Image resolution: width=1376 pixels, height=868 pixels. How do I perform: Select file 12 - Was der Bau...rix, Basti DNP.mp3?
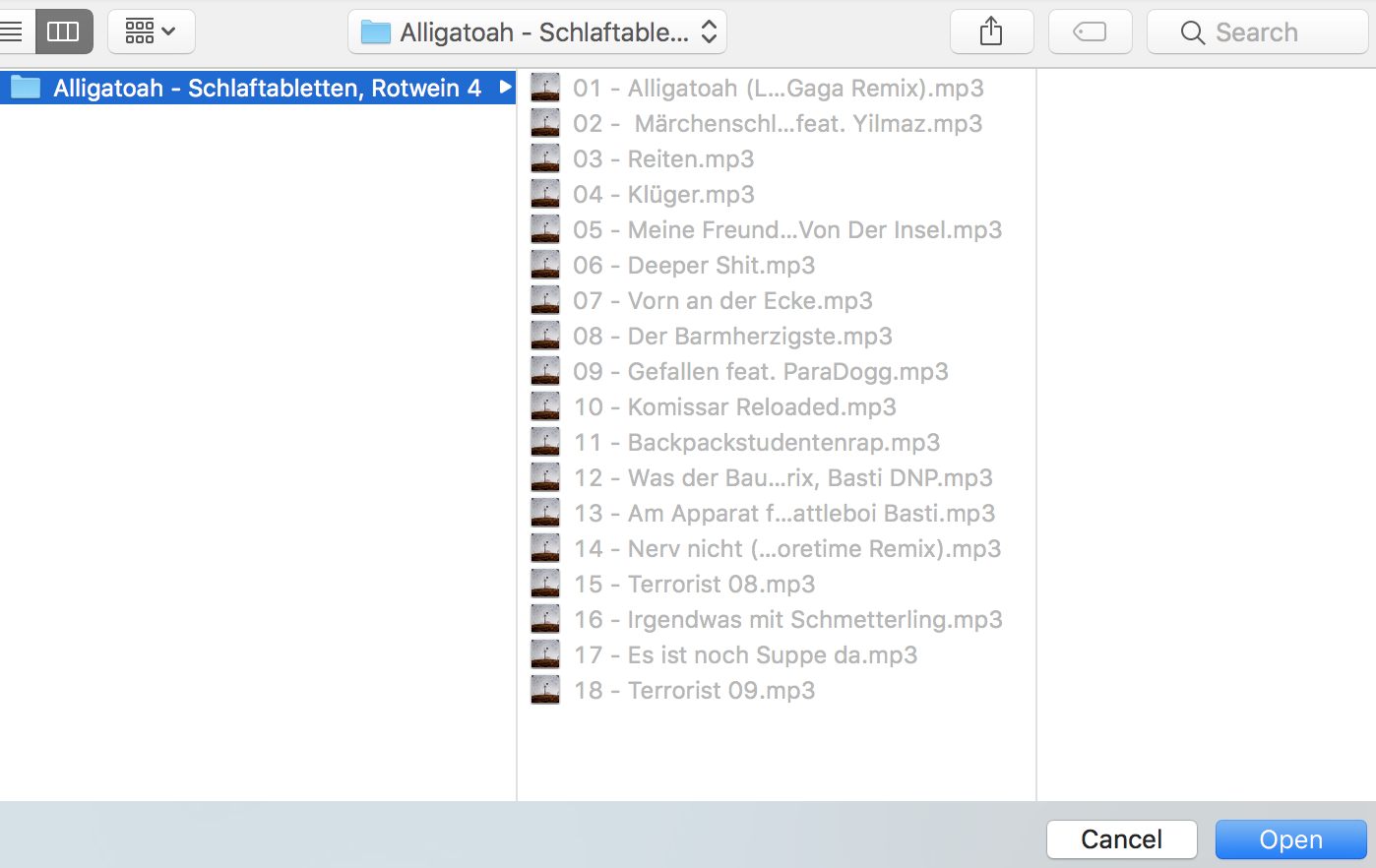778,477
